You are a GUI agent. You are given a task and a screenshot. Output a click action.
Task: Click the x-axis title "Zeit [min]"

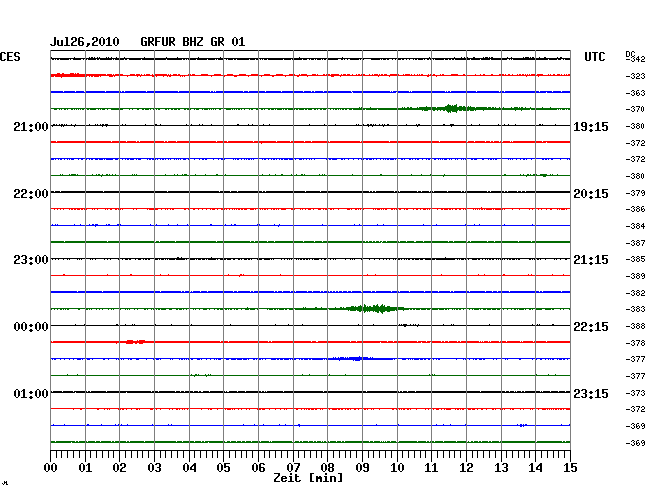(x=308, y=478)
